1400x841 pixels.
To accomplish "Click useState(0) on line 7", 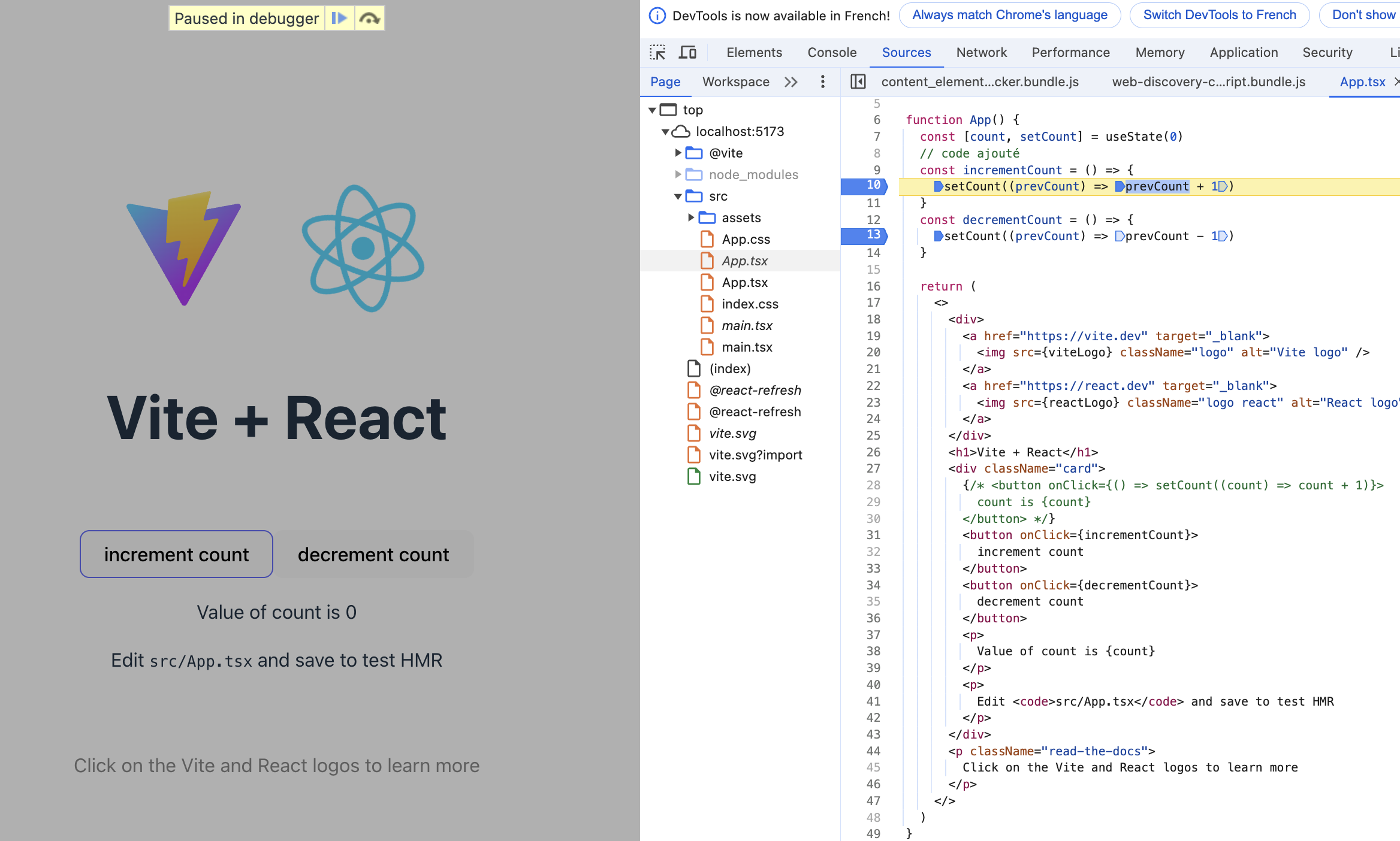I will click(x=1143, y=137).
